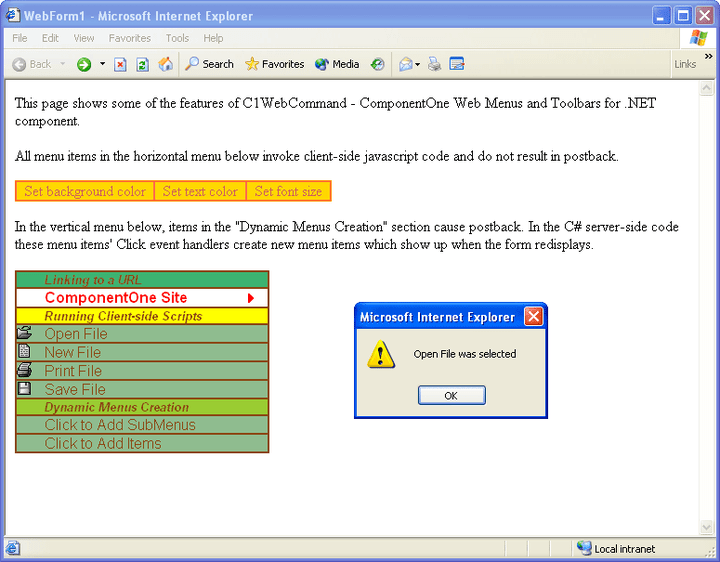Expand the toolbar overflow chevron above Links
Screen dimensions: 720x562
[x=709, y=56]
